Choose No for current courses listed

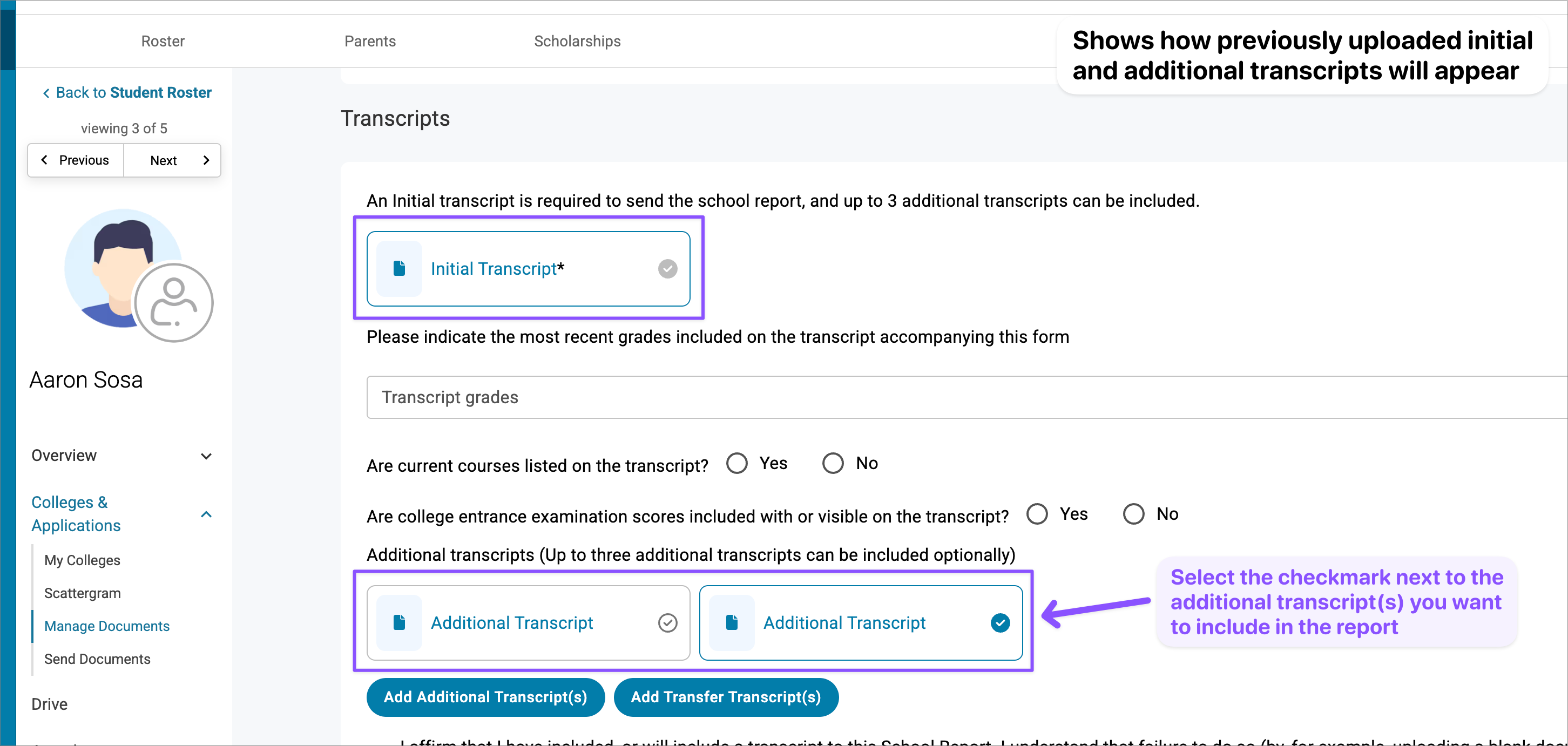coord(833,463)
